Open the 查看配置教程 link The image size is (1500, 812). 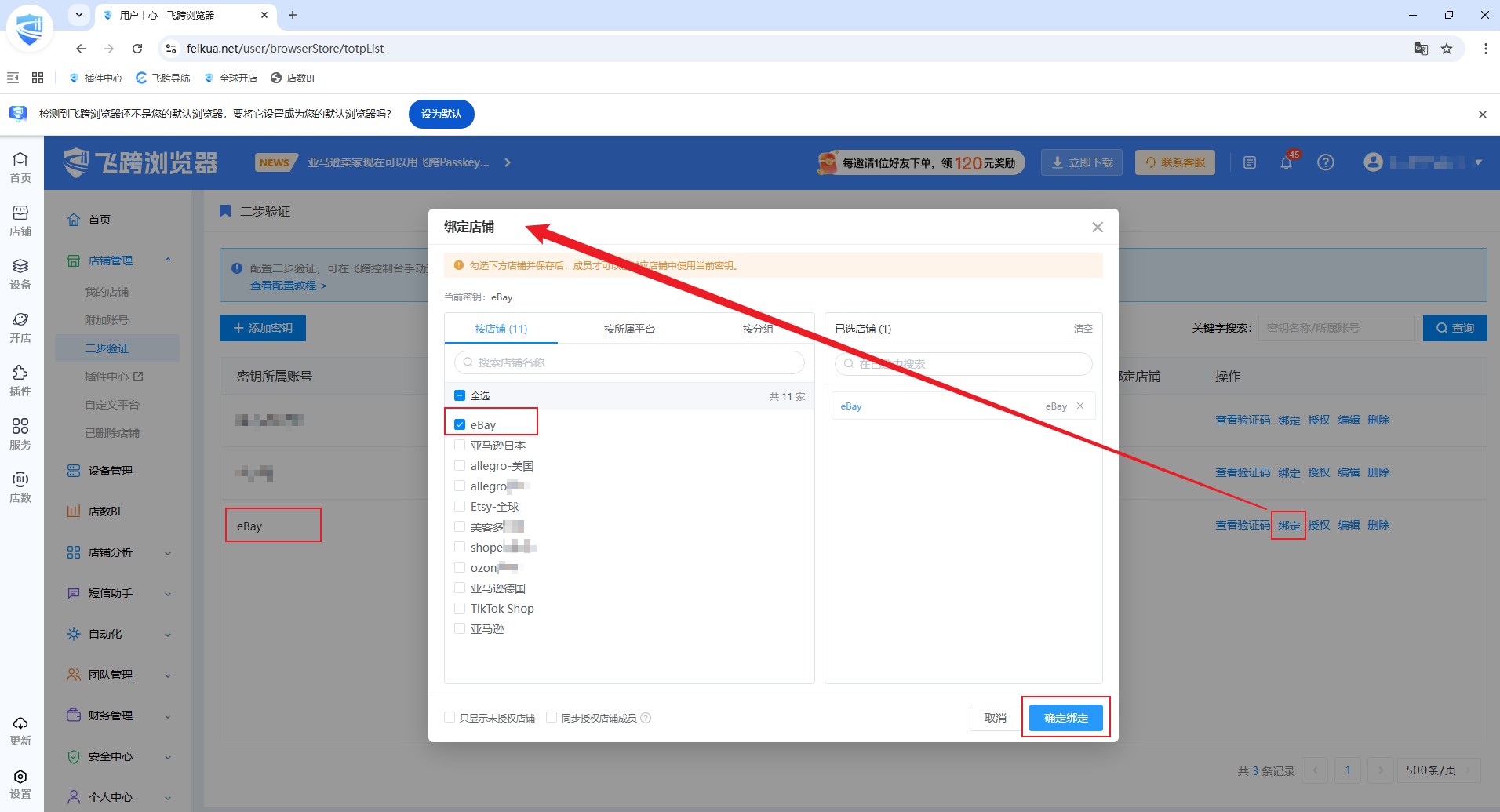coord(288,286)
